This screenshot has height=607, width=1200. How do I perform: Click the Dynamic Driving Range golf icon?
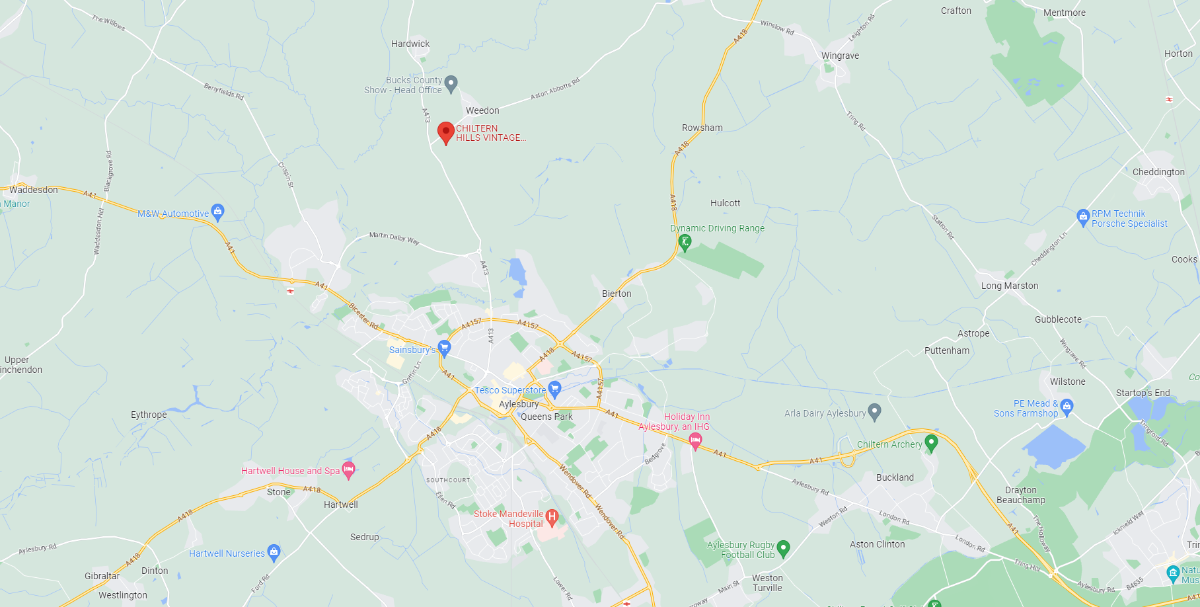685,241
